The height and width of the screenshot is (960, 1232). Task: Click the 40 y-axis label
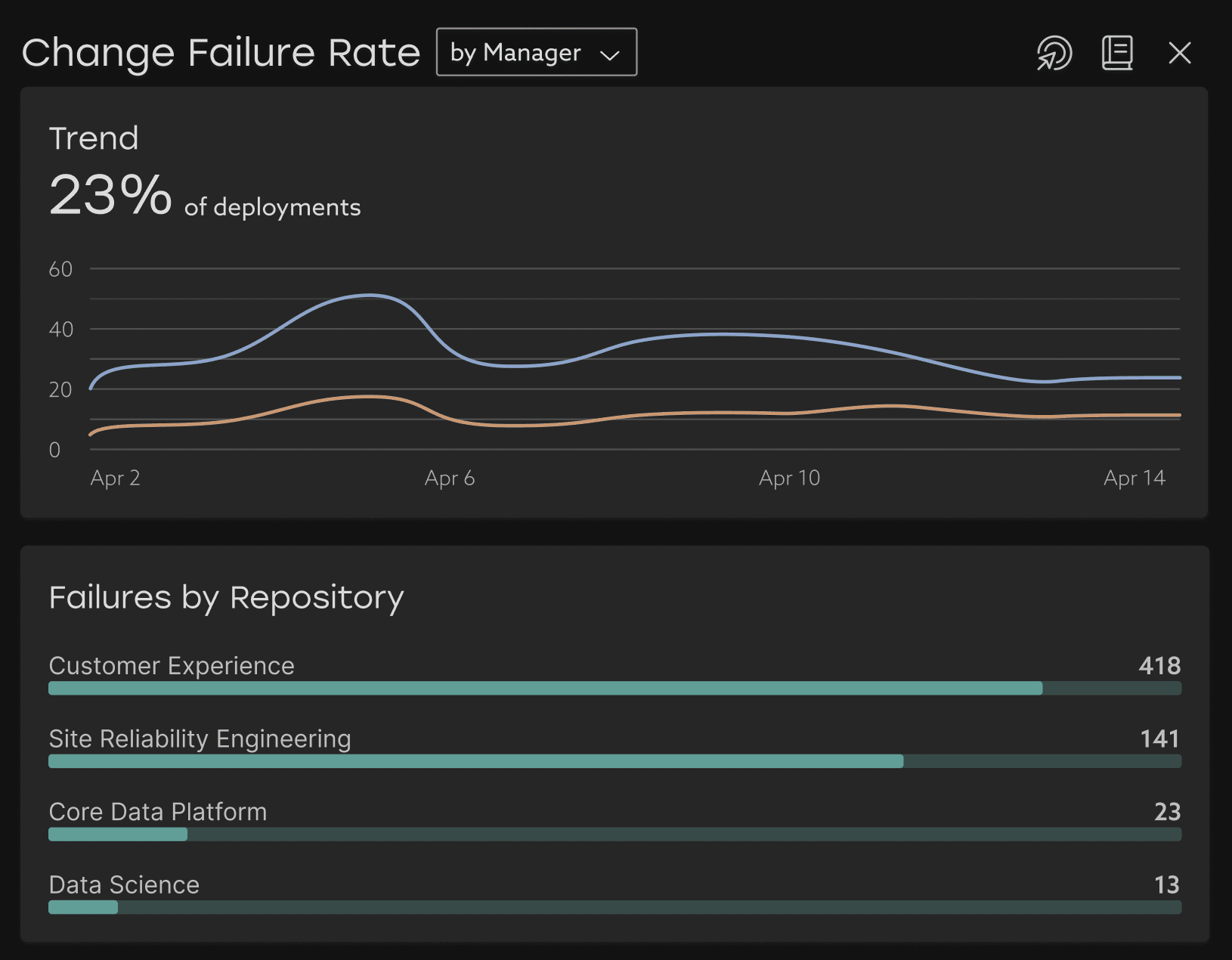pos(60,330)
